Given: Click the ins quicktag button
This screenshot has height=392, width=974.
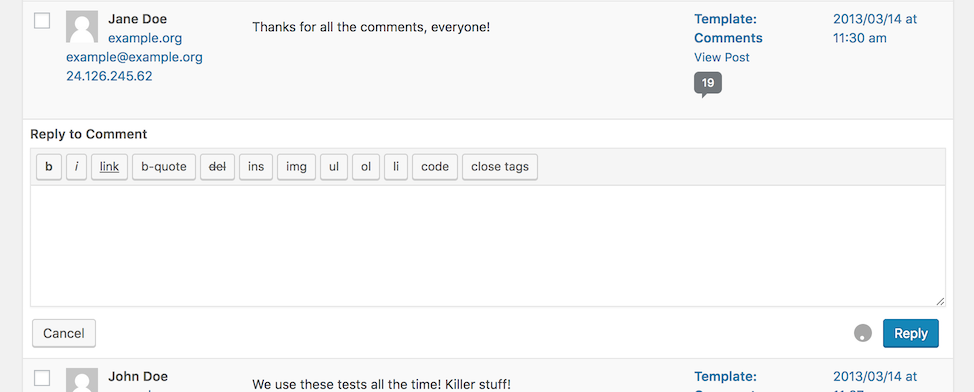Looking at the screenshot, I should [x=256, y=167].
